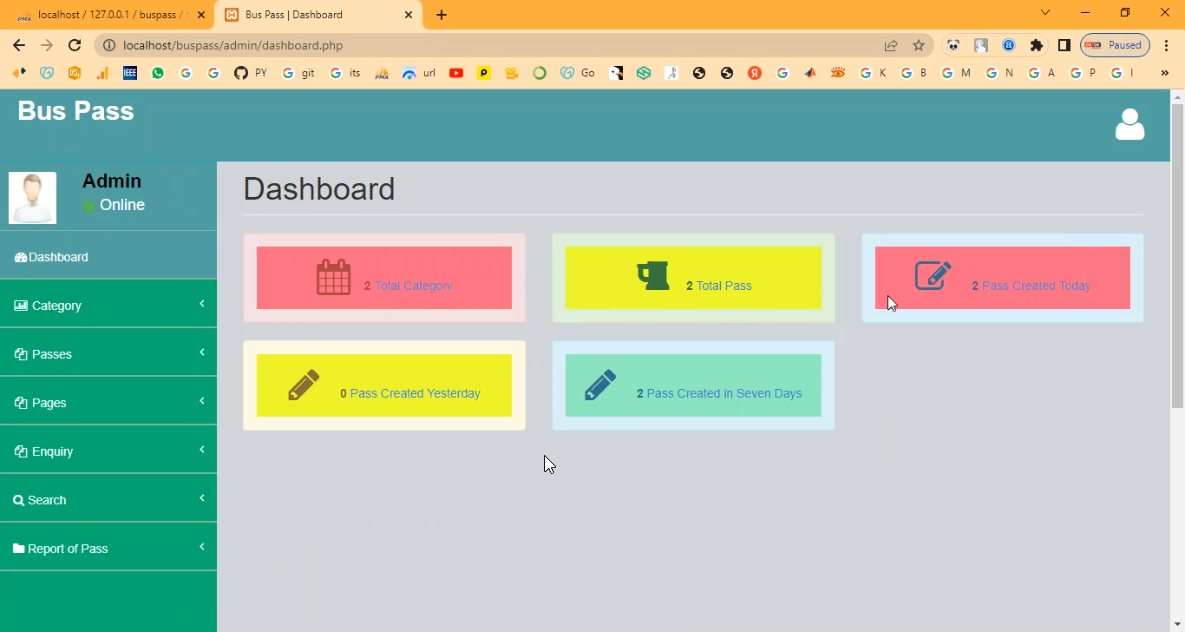This screenshot has width=1185, height=632.
Task: Open the Chrome extensions puzzle icon
Action: (x=1036, y=45)
